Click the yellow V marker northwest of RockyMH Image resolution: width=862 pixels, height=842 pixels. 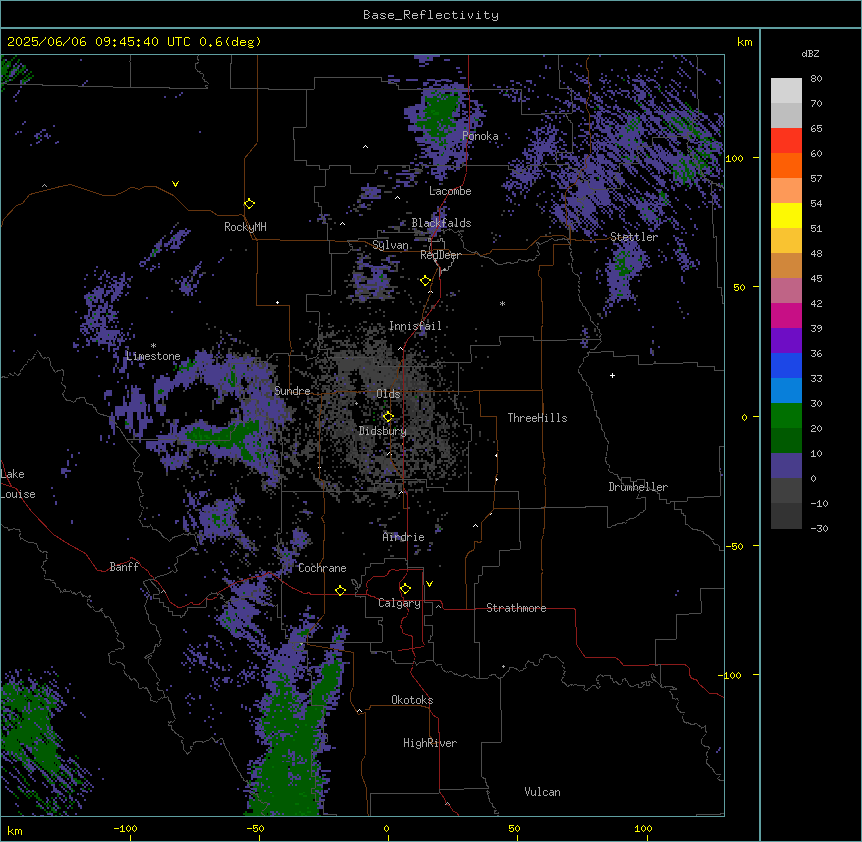175,184
